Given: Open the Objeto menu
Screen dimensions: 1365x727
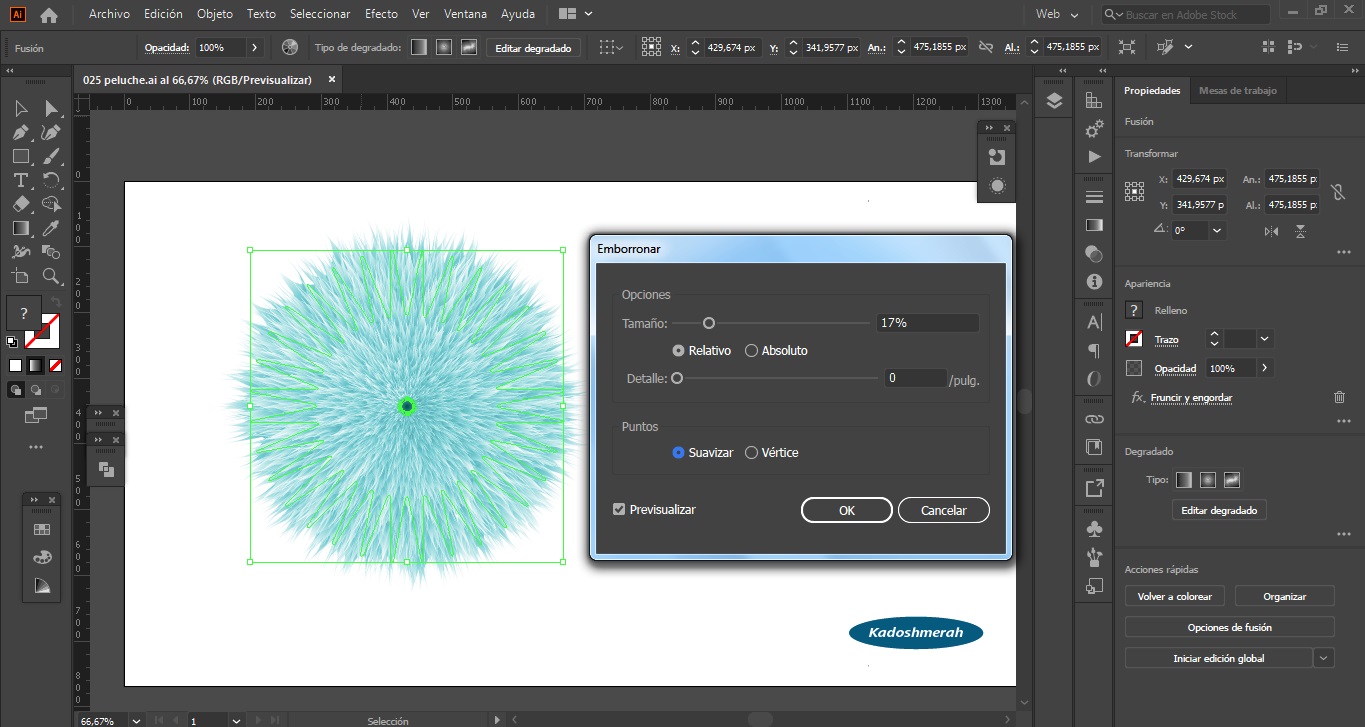Looking at the screenshot, I should (x=215, y=14).
